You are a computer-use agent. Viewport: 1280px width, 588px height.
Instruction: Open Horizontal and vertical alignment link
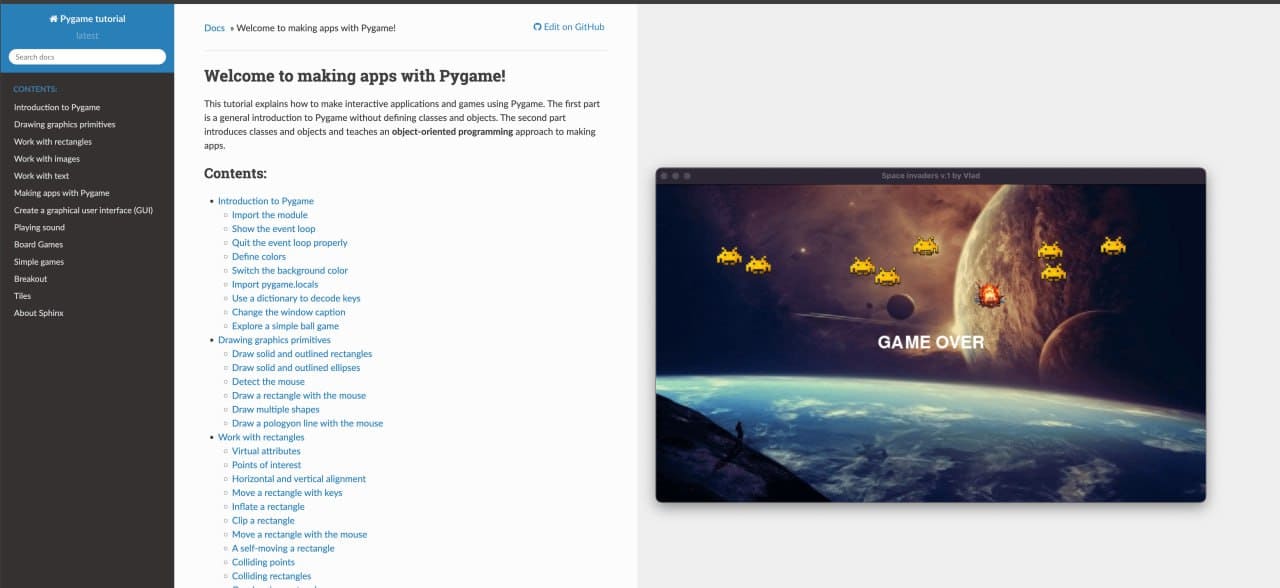coord(299,479)
